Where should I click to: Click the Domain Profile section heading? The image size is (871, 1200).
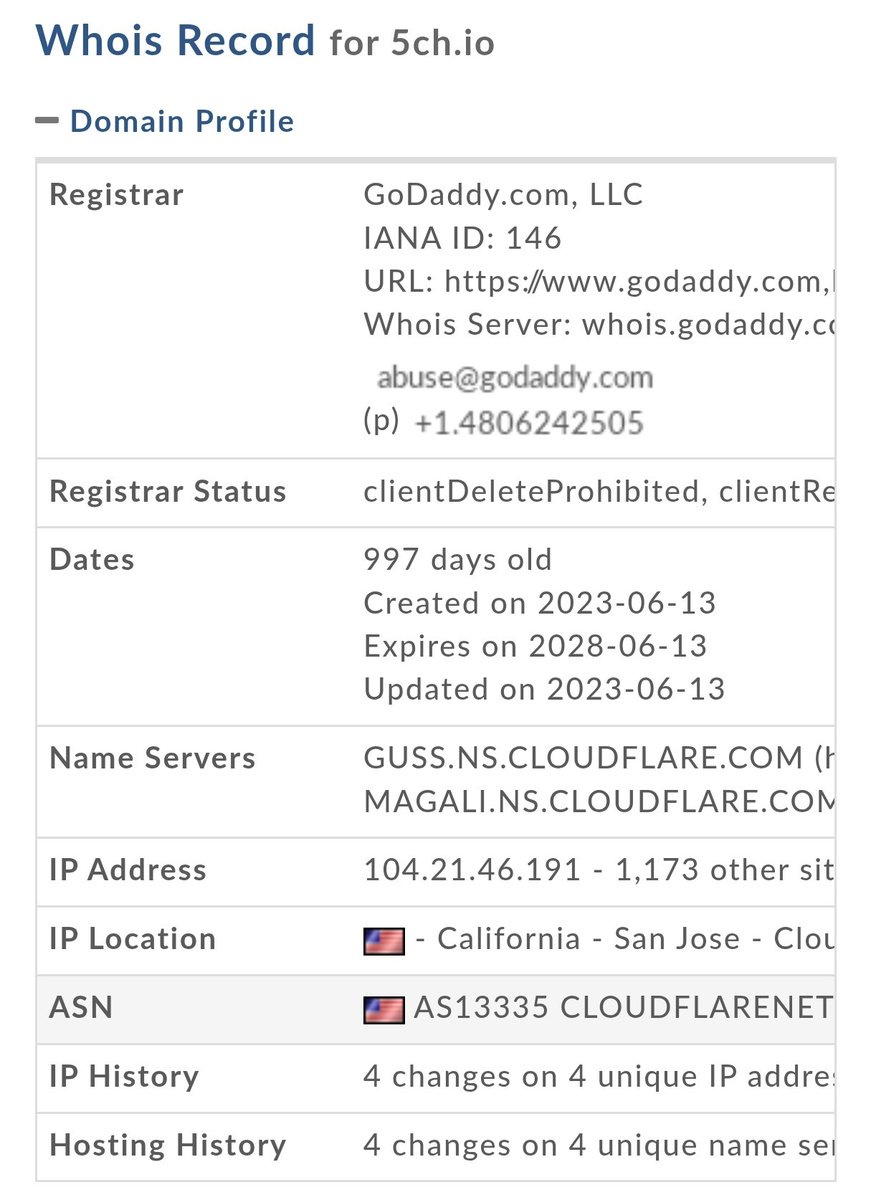point(182,121)
